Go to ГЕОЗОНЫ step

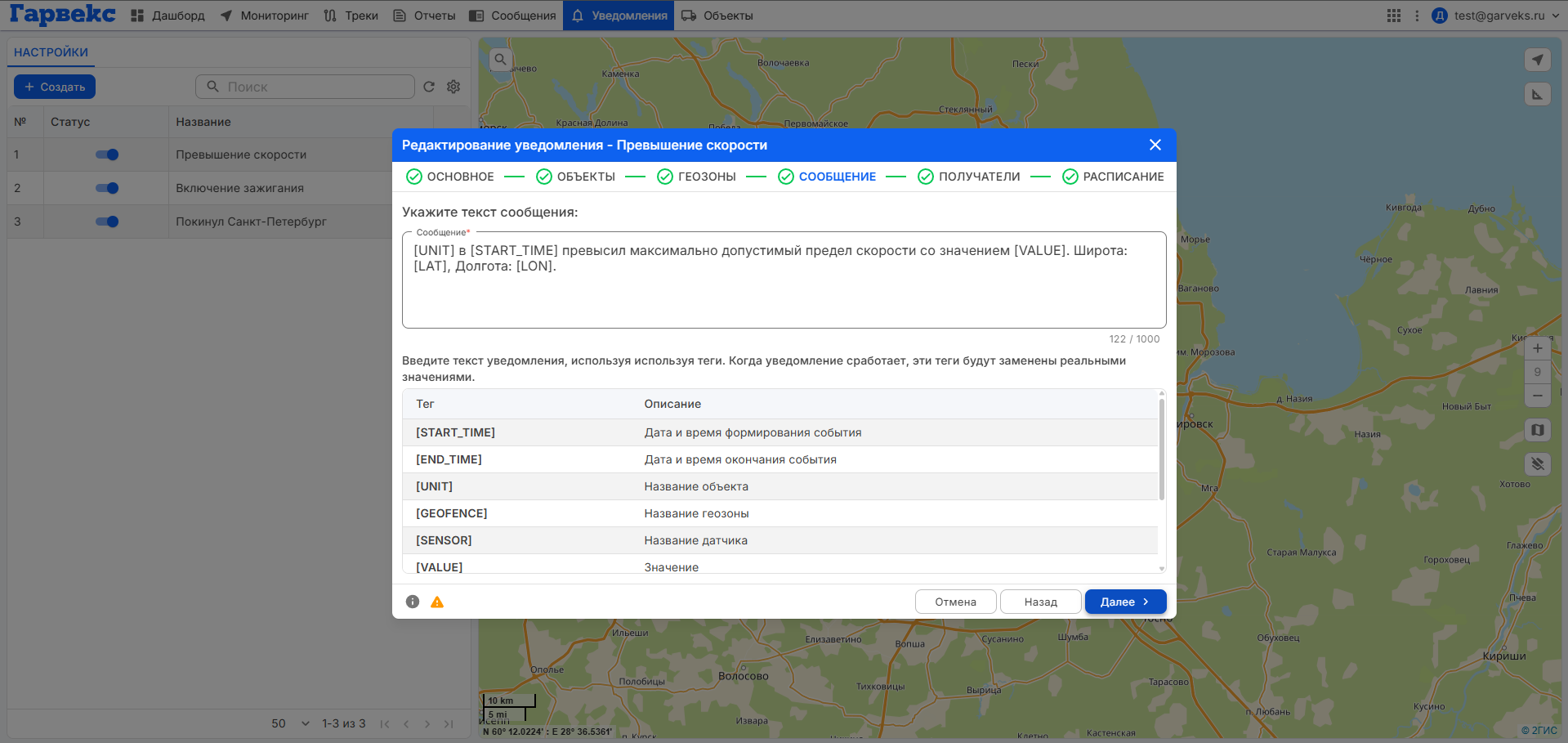coord(697,177)
